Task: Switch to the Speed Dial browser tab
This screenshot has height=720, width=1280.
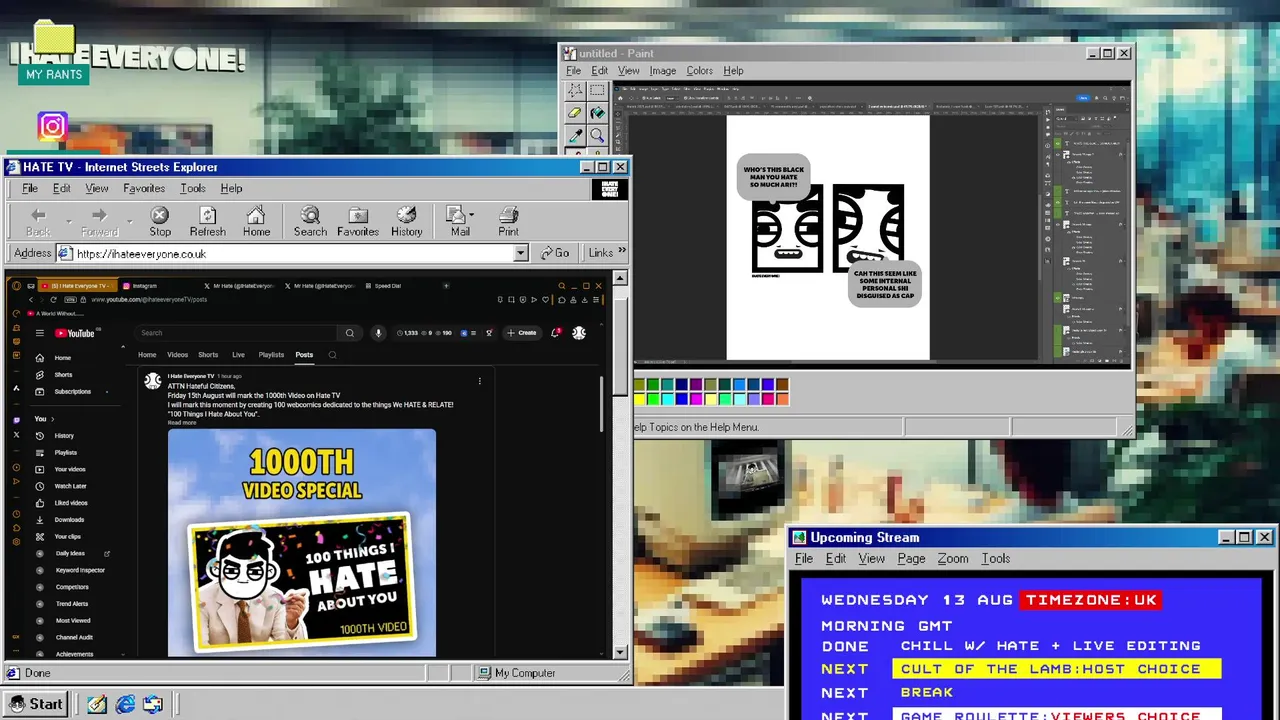Action: point(388,286)
